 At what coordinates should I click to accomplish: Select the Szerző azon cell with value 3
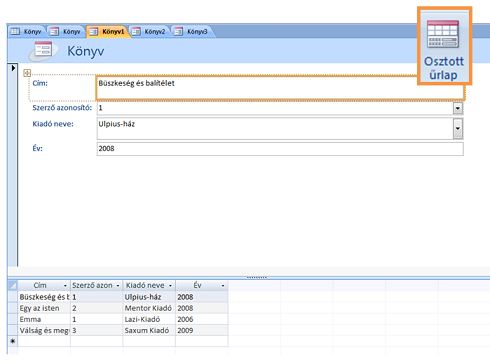96,330
